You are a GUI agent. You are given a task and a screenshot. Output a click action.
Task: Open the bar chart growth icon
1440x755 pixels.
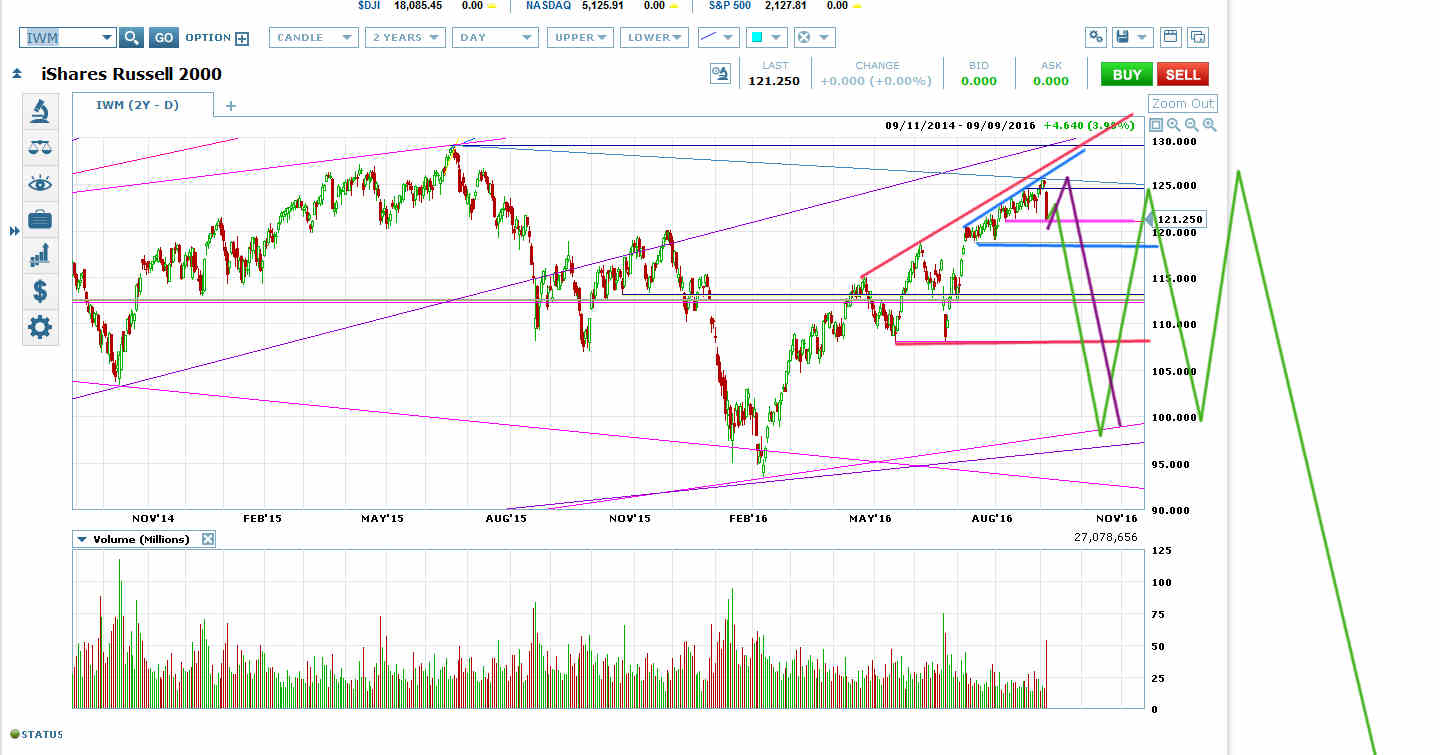pyautogui.click(x=40, y=255)
